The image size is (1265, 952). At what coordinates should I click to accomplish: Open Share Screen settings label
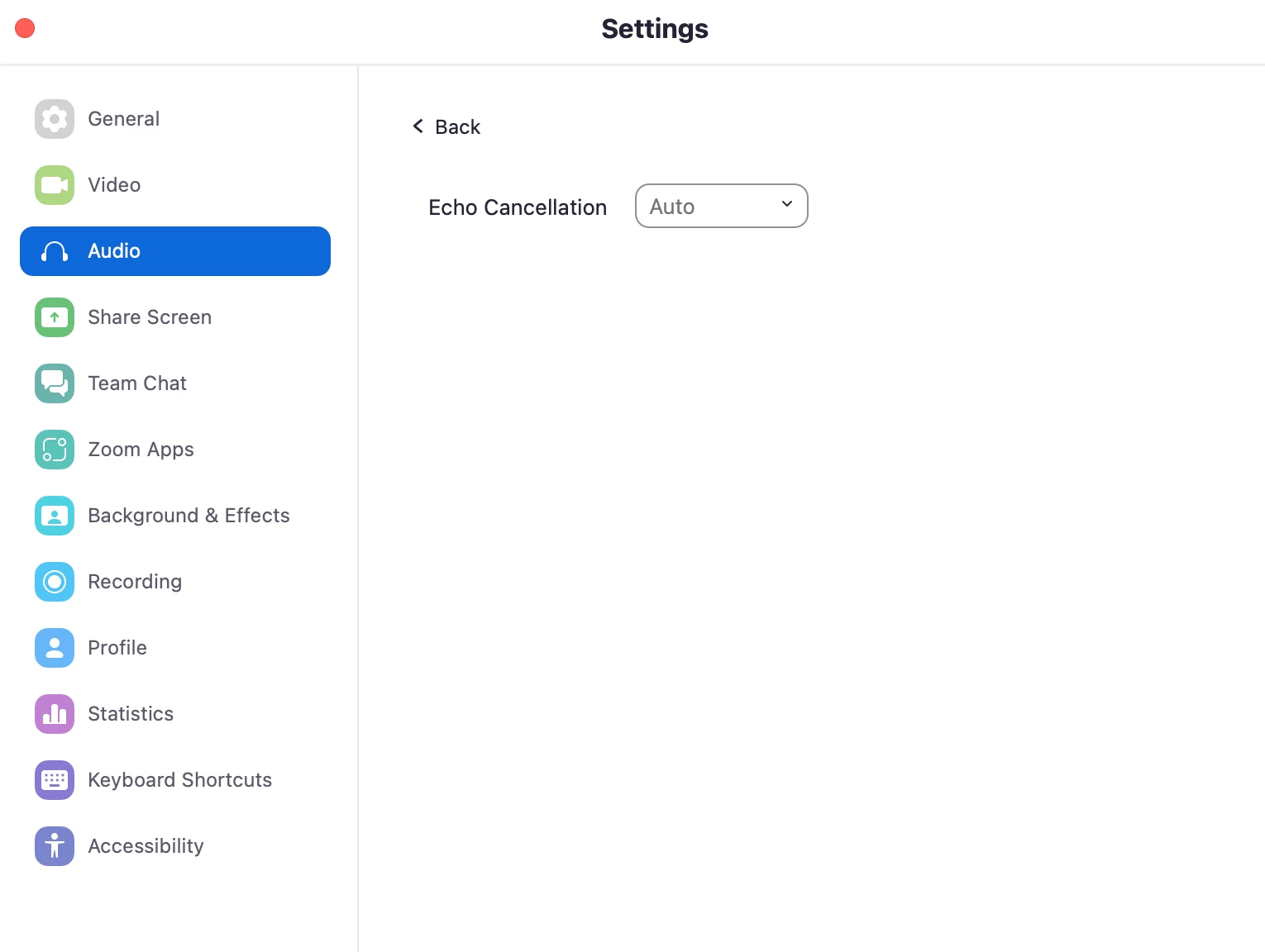(x=150, y=317)
